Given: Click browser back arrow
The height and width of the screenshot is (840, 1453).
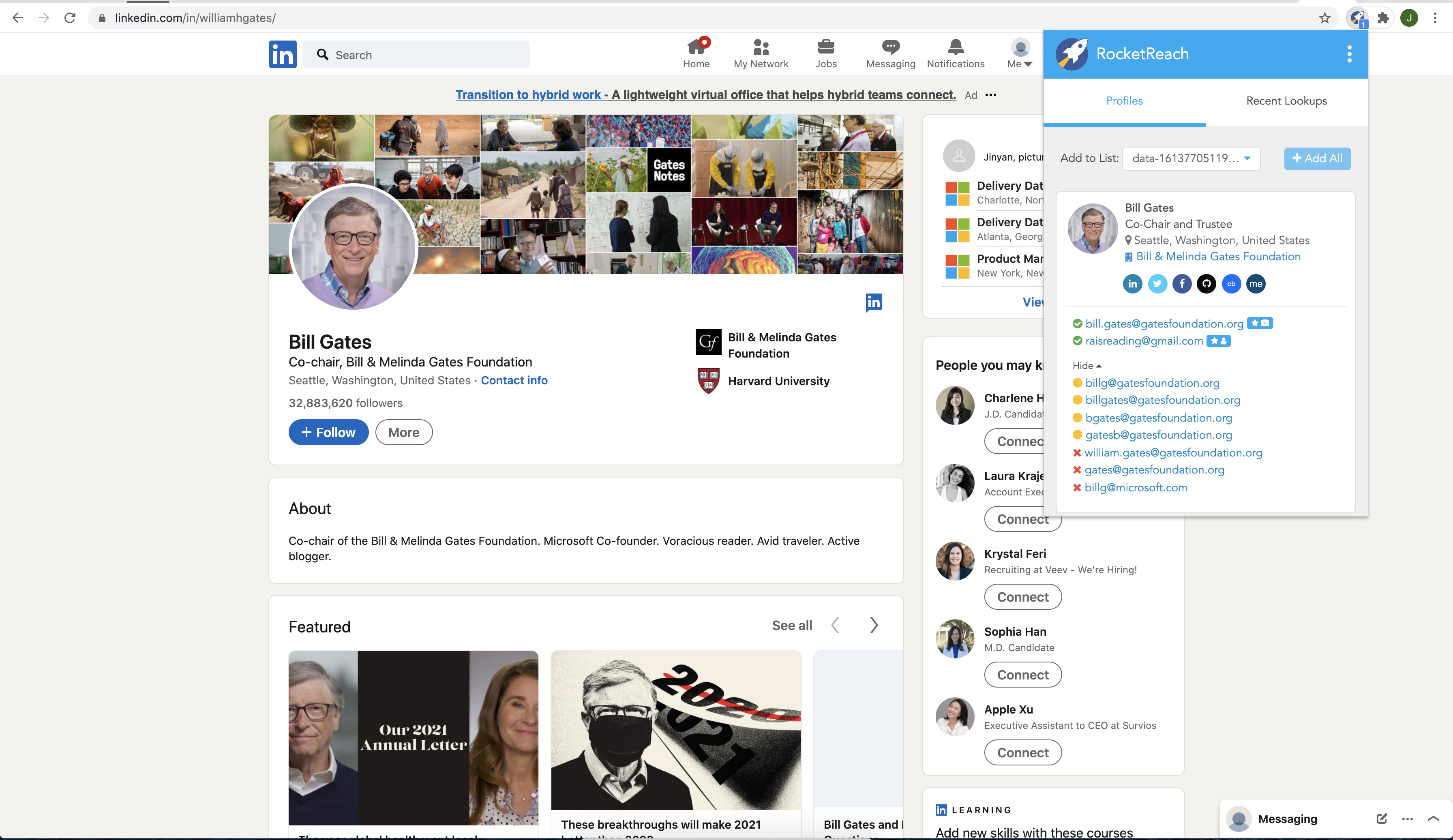Looking at the screenshot, I should (x=18, y=18).
